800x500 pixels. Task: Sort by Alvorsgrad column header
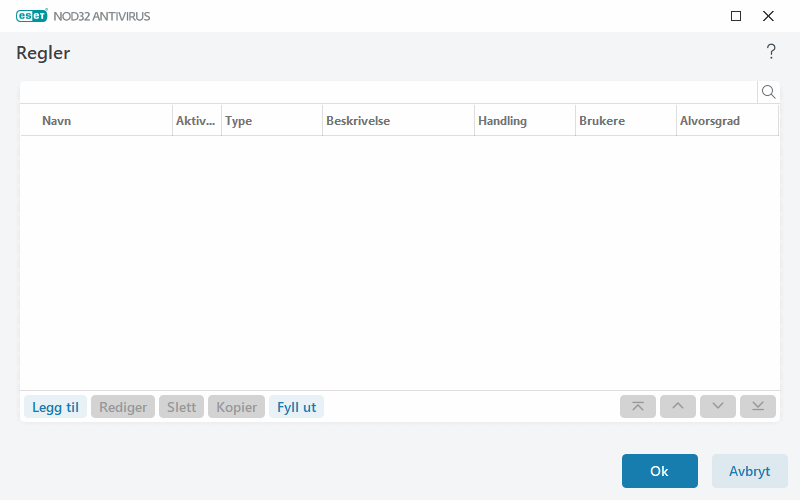pos(728,121)
